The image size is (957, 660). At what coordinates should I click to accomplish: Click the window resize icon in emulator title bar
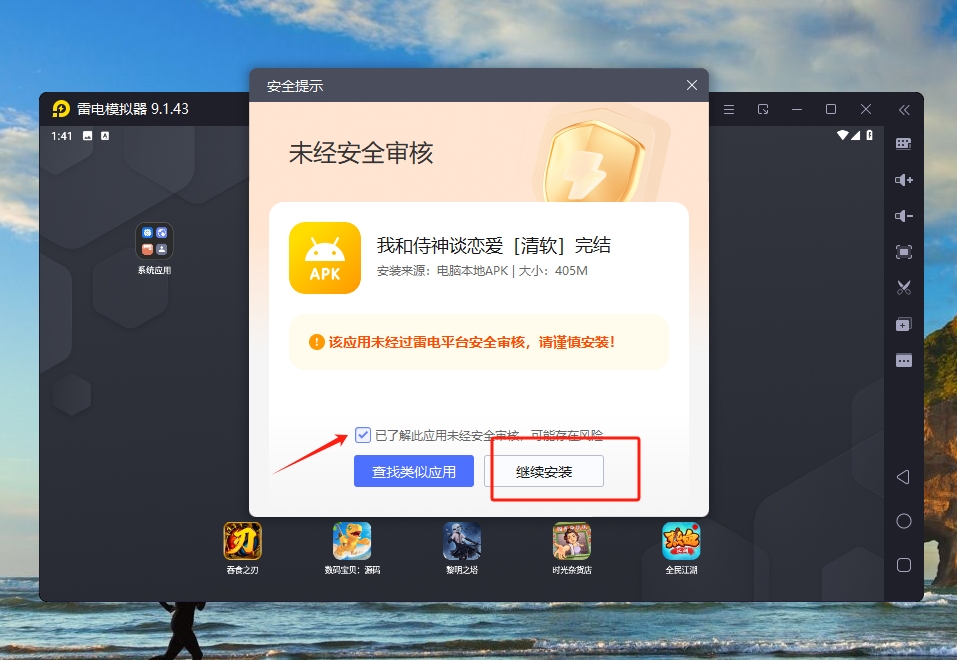763,109
